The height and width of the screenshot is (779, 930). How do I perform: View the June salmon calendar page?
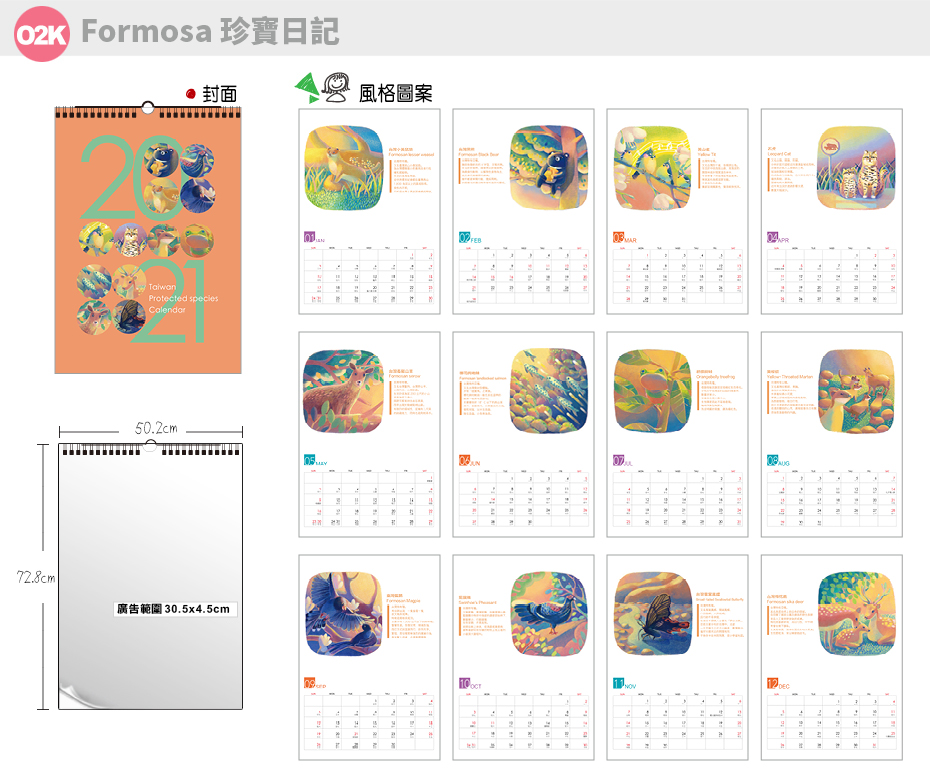pyautogui.click(x=523, y=434)
